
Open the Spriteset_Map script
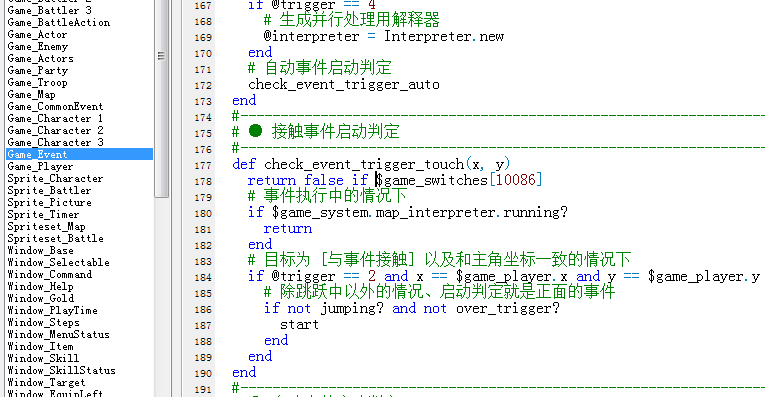pyautogui.click(x=46, y=226)
